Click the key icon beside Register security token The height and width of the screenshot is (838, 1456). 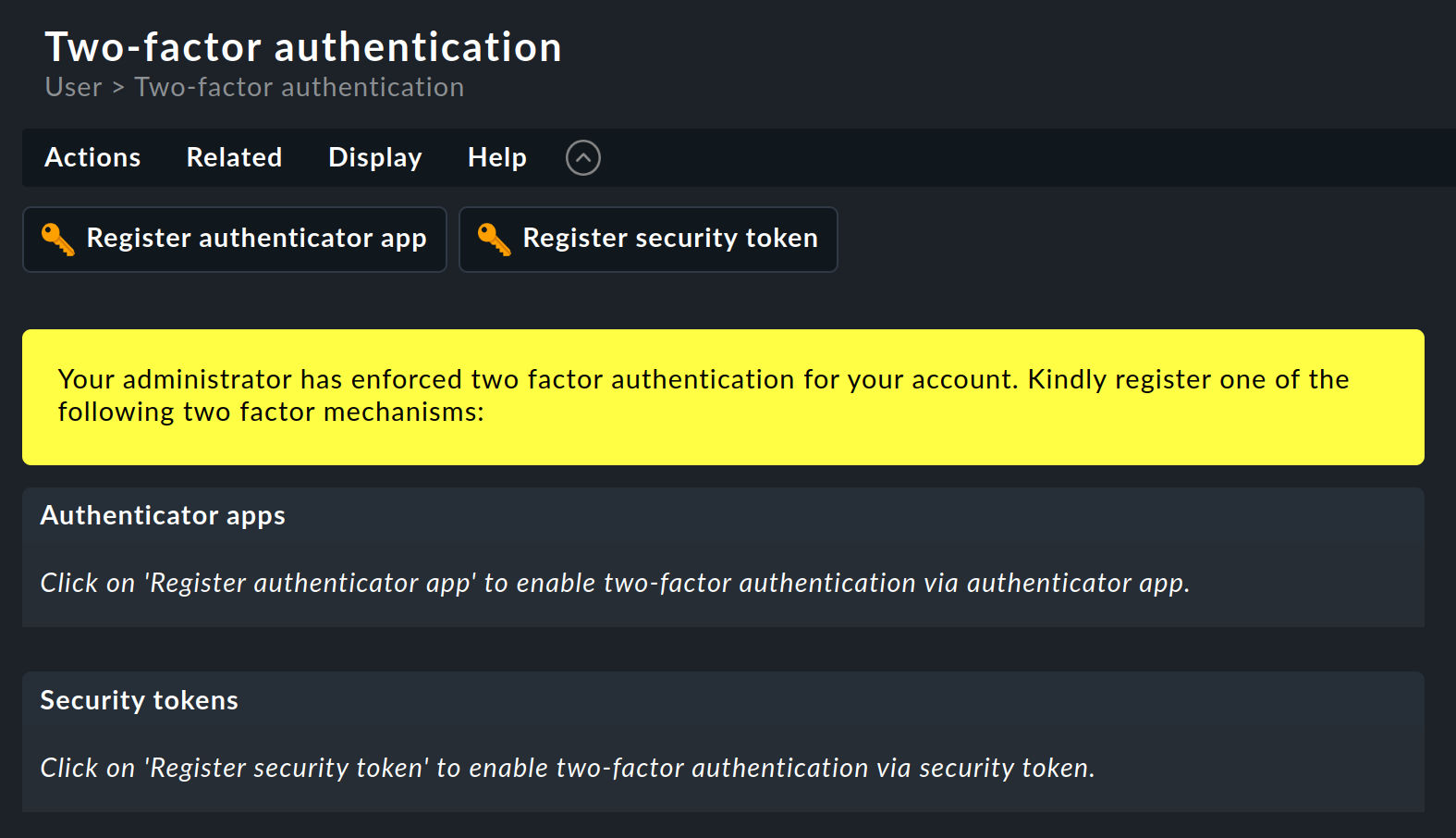coord(494,240)
